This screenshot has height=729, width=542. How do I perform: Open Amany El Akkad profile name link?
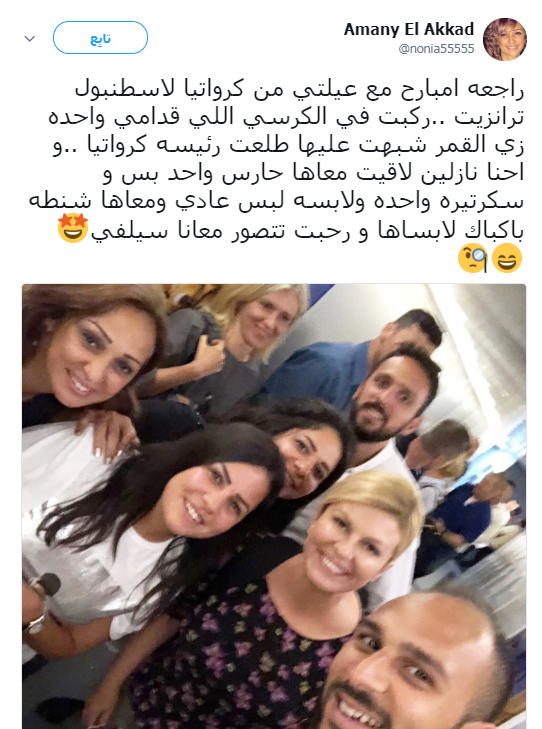pos(409,29)
